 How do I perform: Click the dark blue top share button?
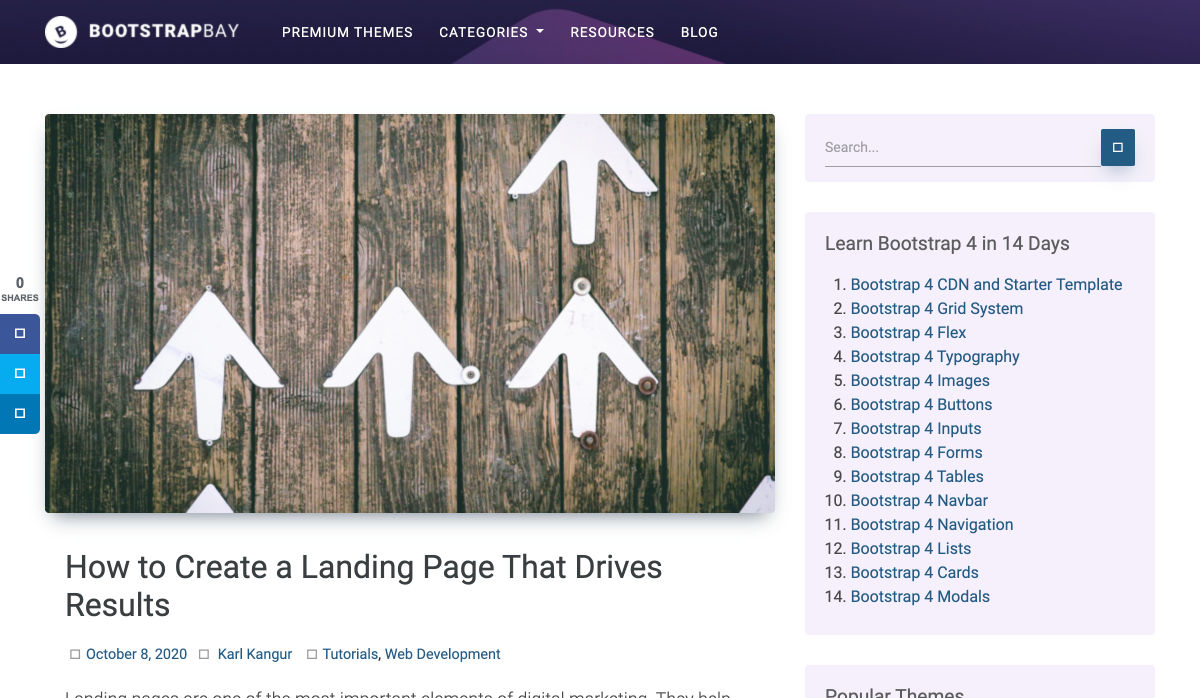20,334
